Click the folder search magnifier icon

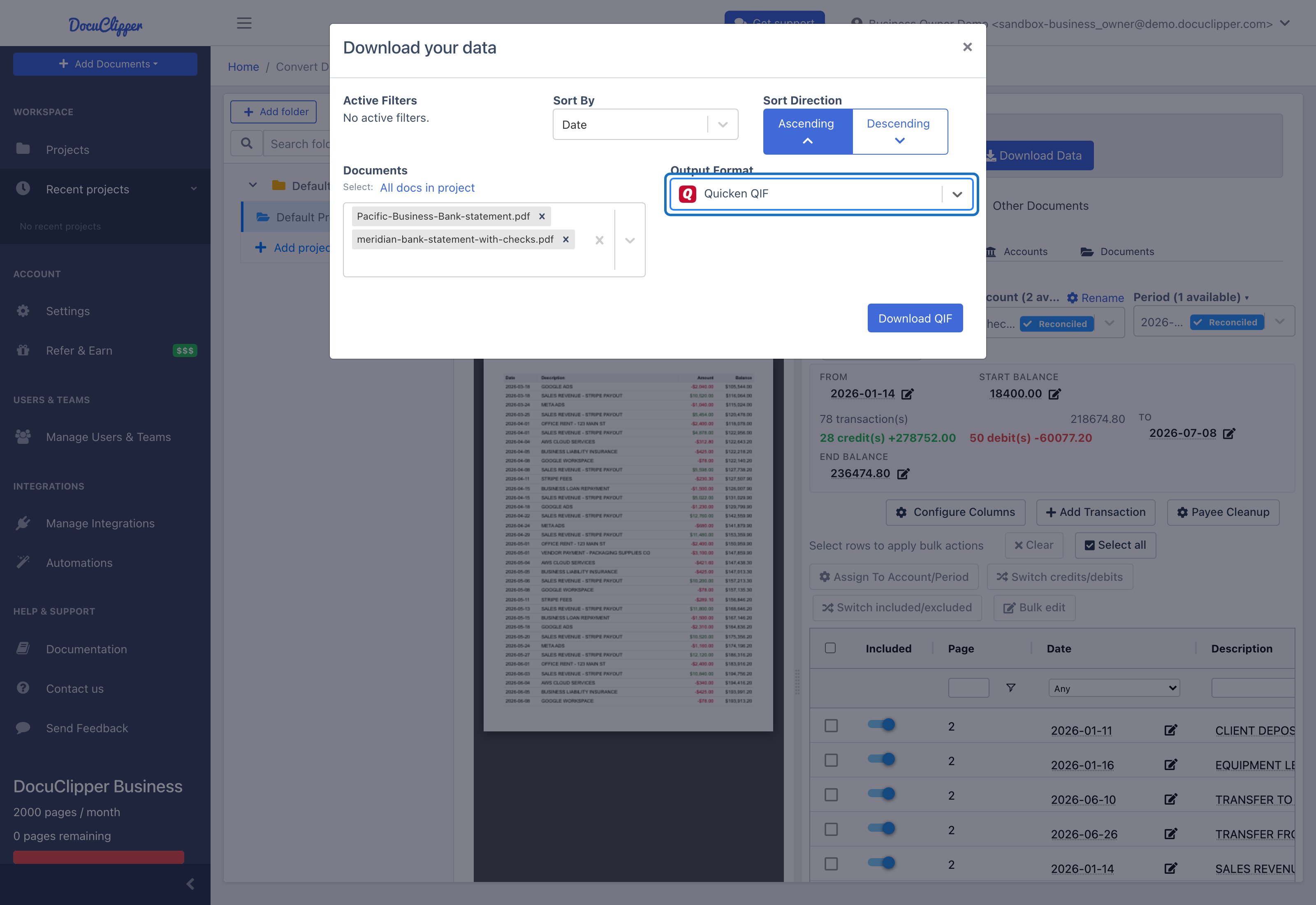[246, 144]
